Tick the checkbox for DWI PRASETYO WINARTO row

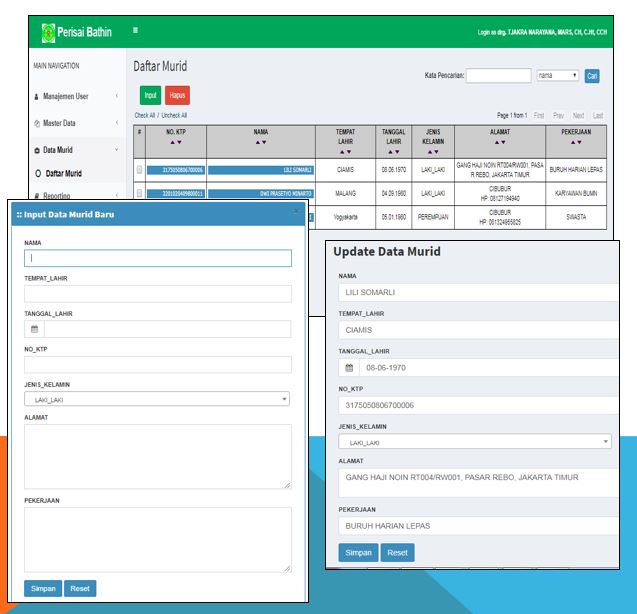[139, 193]
